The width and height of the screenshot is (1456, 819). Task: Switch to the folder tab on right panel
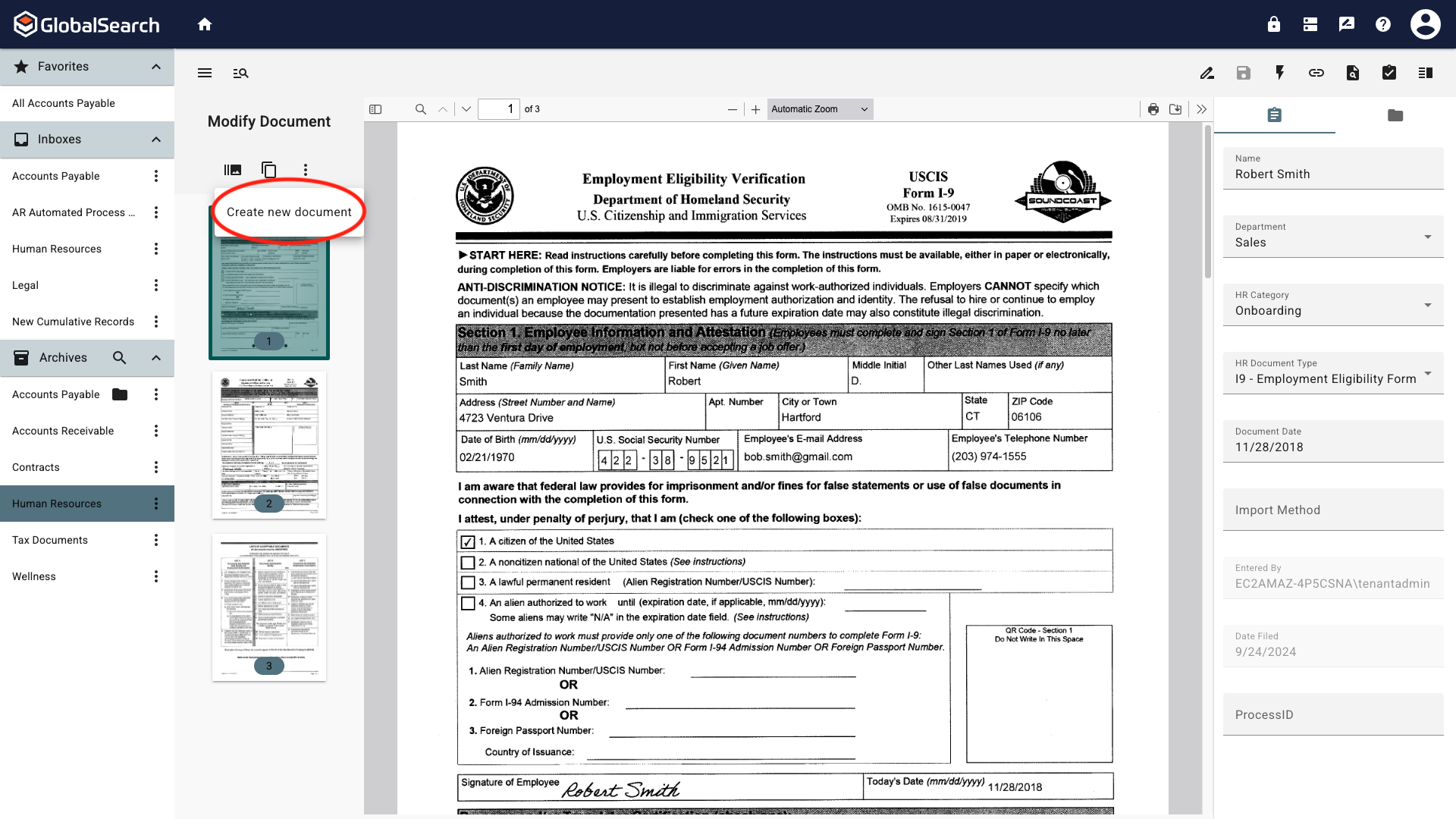1395,115
